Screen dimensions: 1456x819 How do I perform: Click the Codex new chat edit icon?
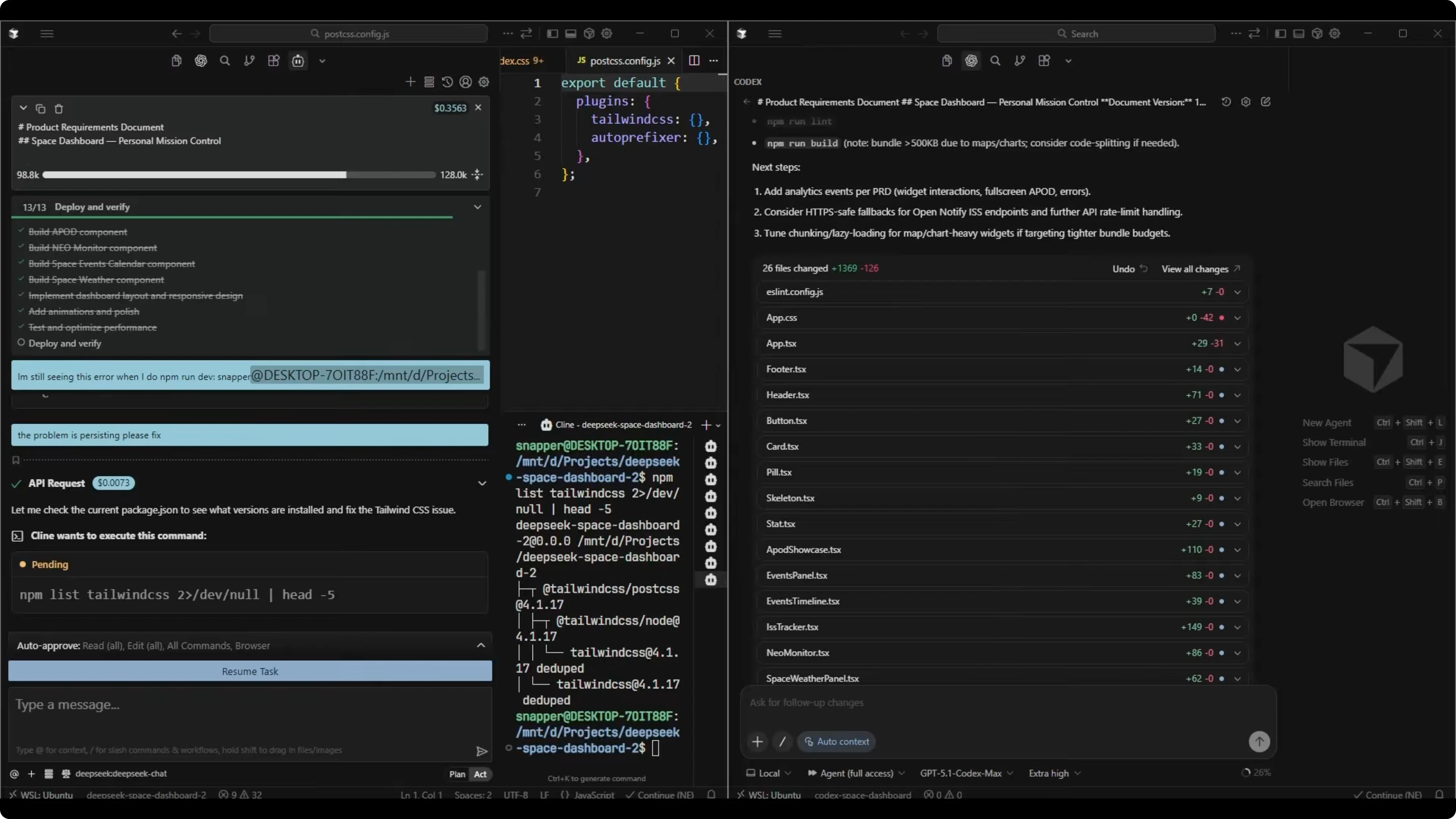[x=1266, y=102]
